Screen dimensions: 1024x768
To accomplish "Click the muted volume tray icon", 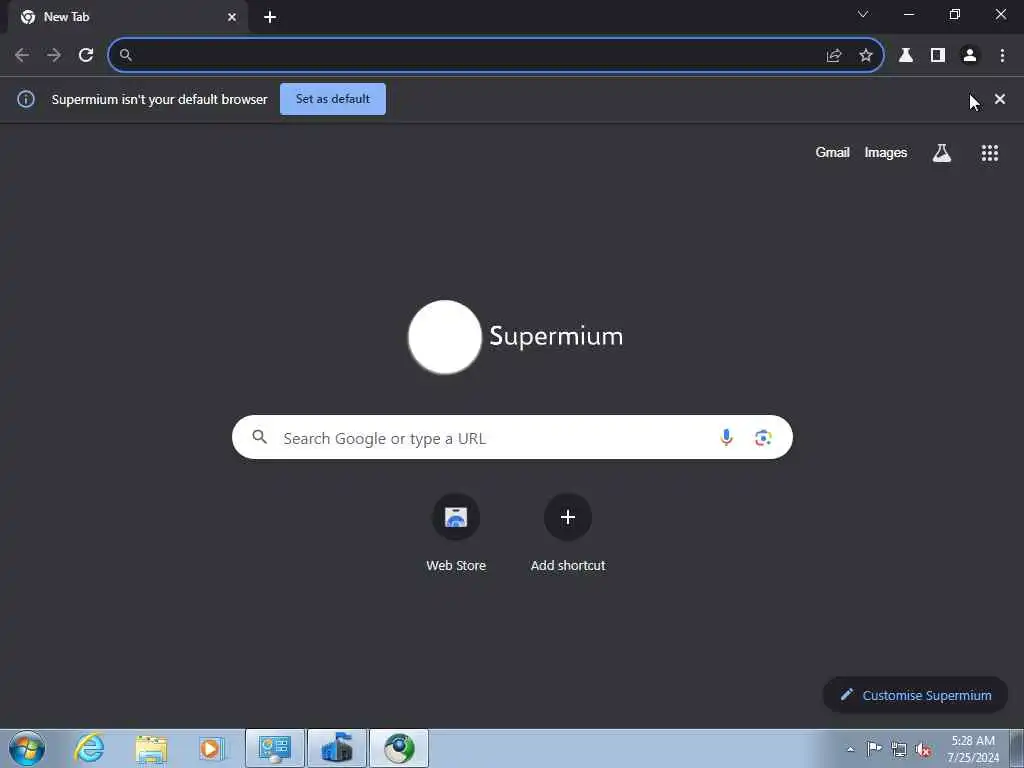I will pos(923,750).
